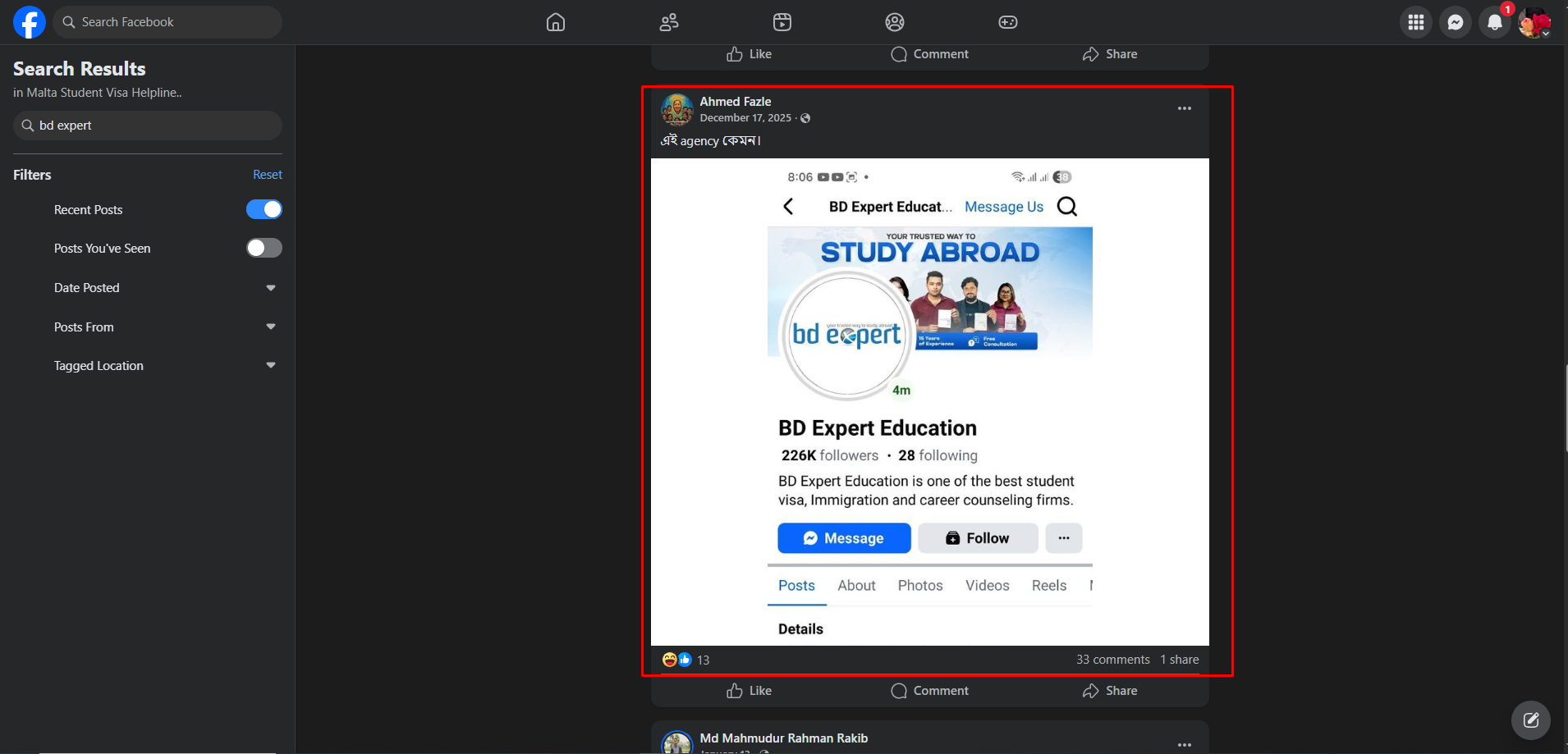
Task: Open Md Mahmudur Rahman Rakib post options
Action: [x=1184, y=744]
